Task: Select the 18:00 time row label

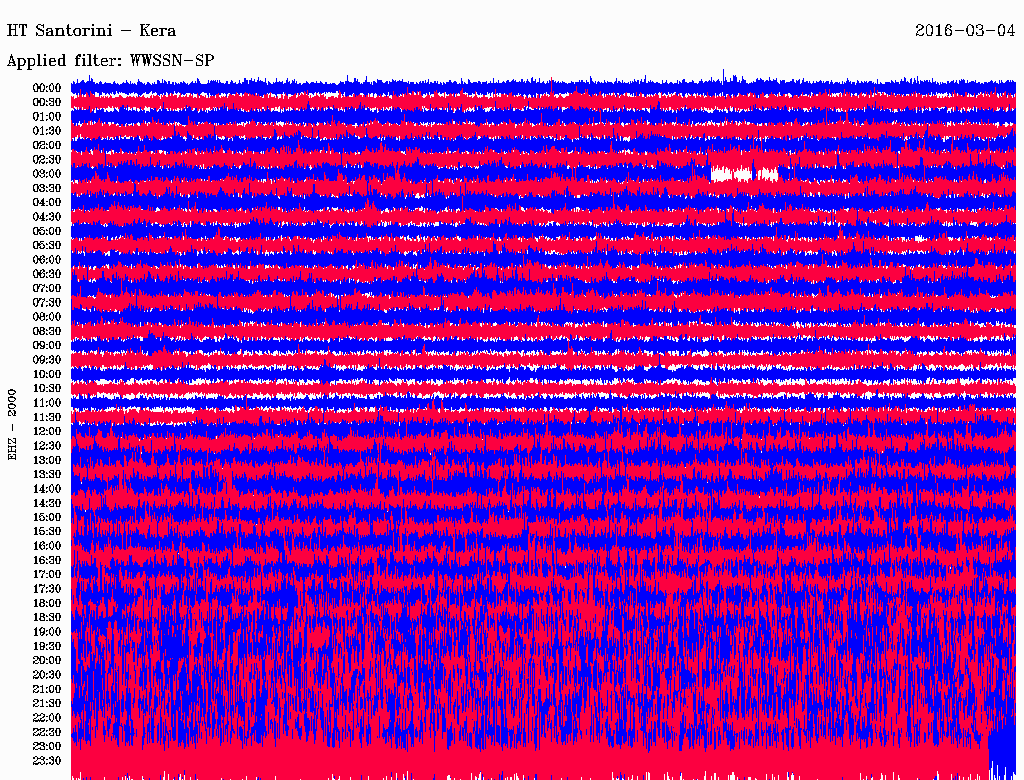Action: click(47, 603)
